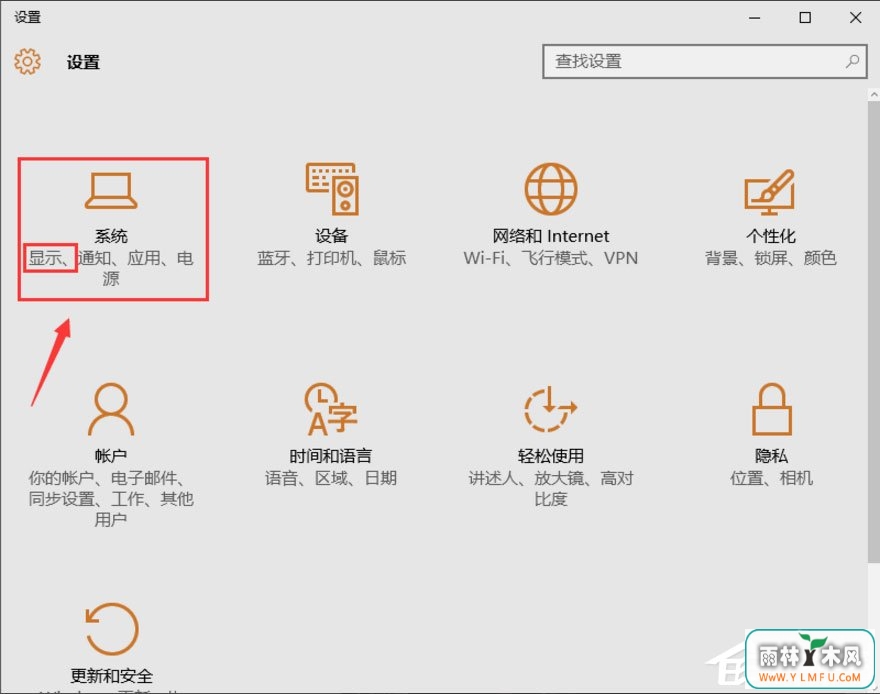Click the scrollbar up arrow
Screen dimensions: 880x694
pos(874,95)
